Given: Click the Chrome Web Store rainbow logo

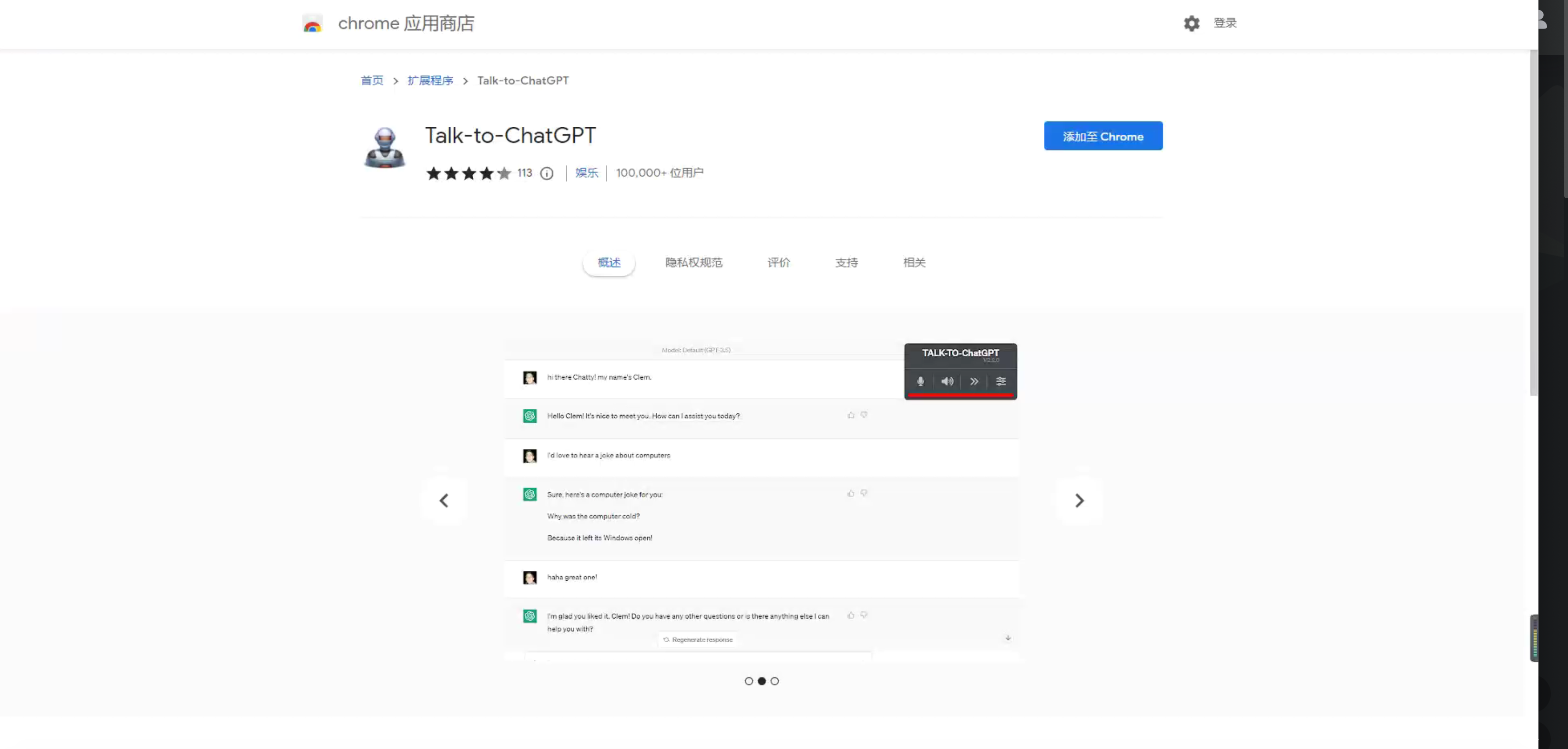Looking at the screenshot, I should coord(312,24).
